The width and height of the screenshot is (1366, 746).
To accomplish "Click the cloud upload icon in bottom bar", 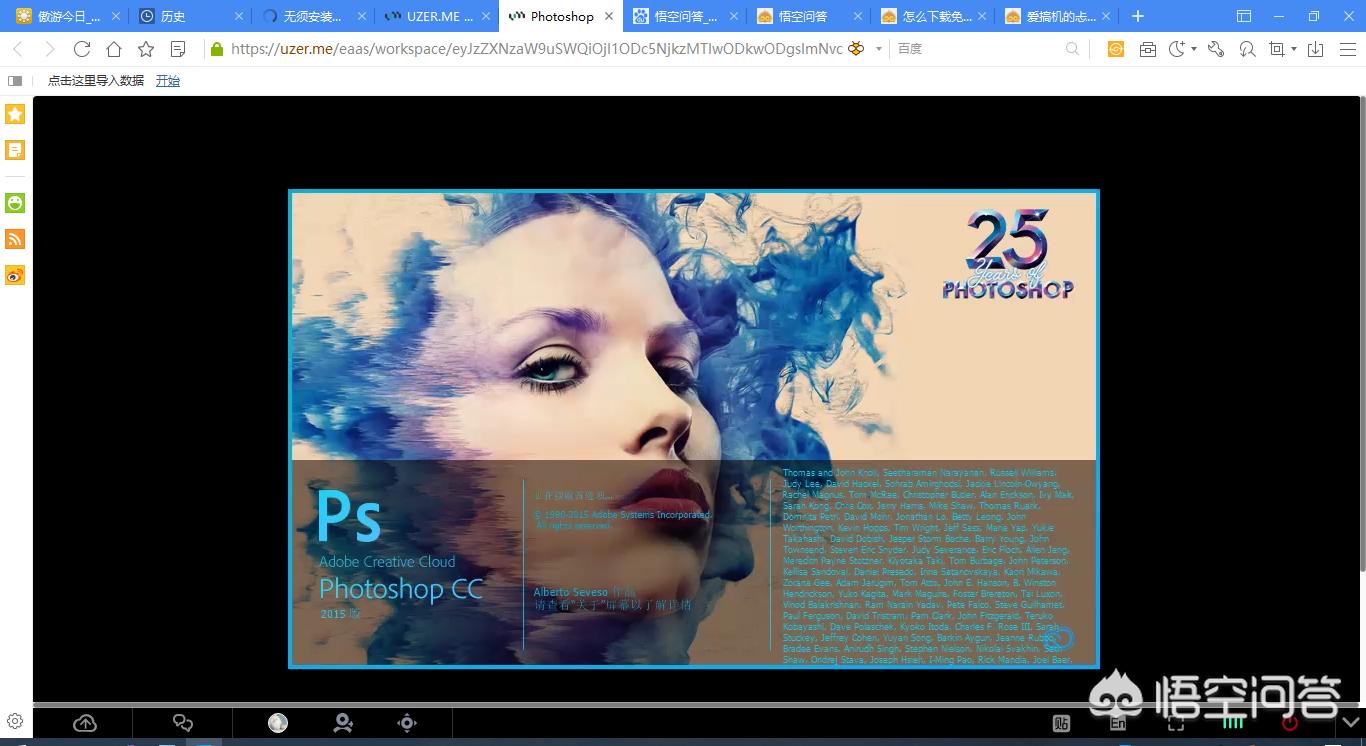I will coord(85,723).
